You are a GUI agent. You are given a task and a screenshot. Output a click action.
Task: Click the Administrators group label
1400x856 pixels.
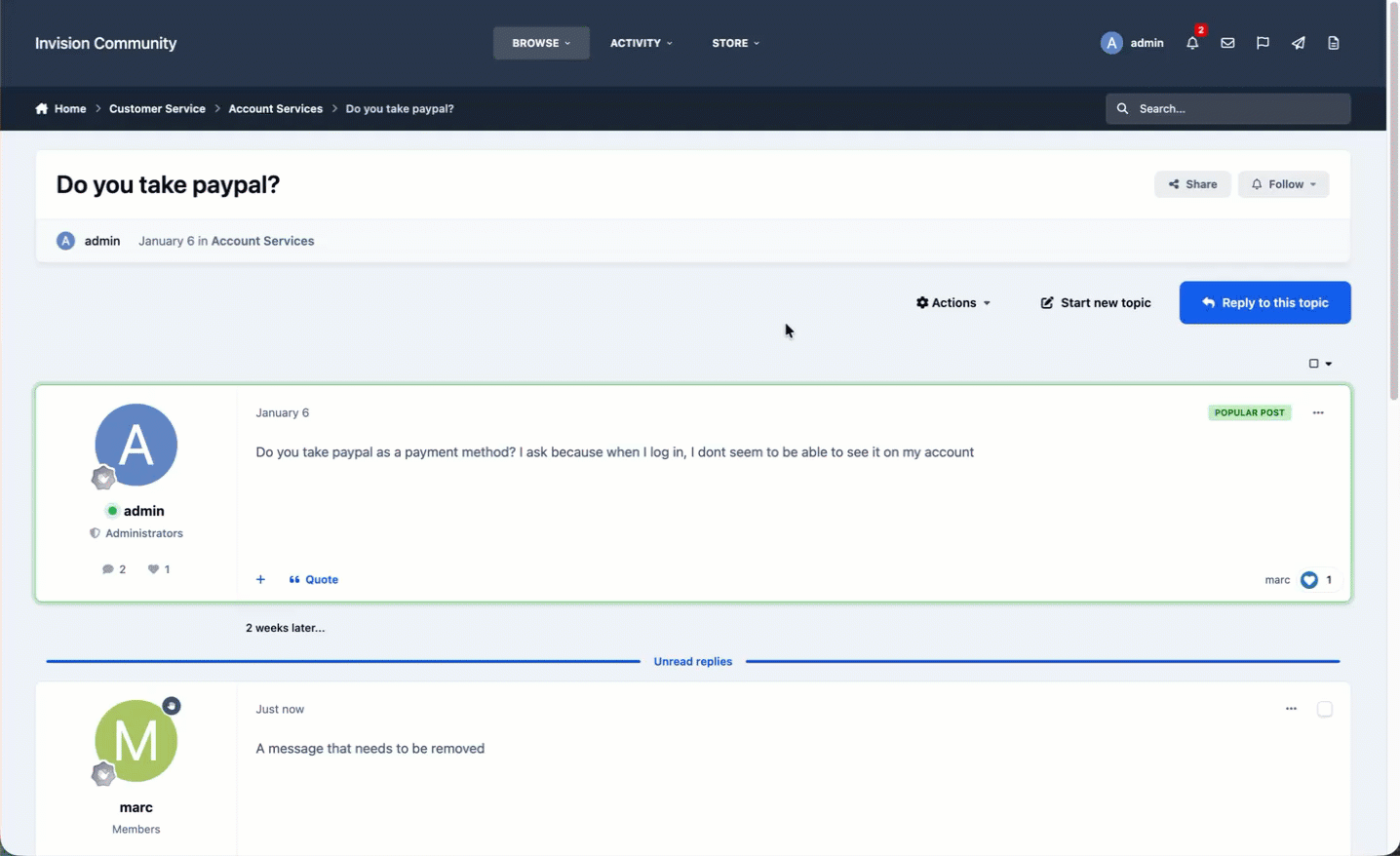[x=144, y=533]
